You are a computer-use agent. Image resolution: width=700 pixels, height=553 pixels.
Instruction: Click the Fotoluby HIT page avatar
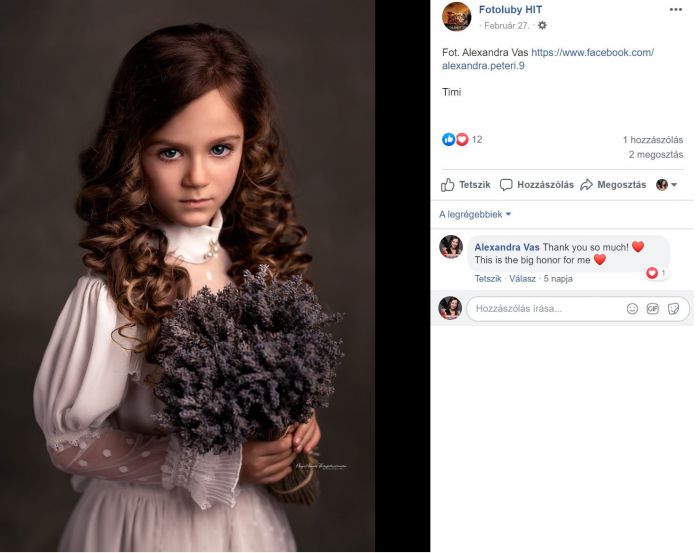[456, 17]
